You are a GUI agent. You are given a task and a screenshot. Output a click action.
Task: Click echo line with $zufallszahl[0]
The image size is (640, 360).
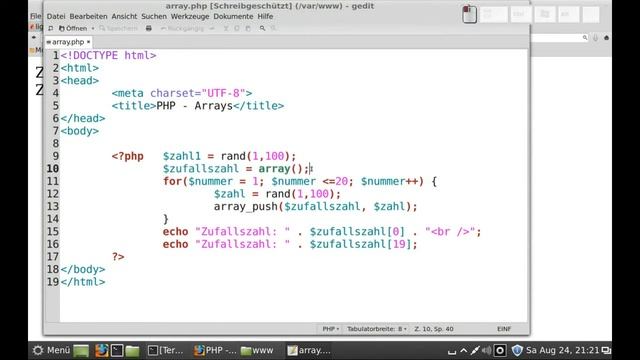(322, 232)
